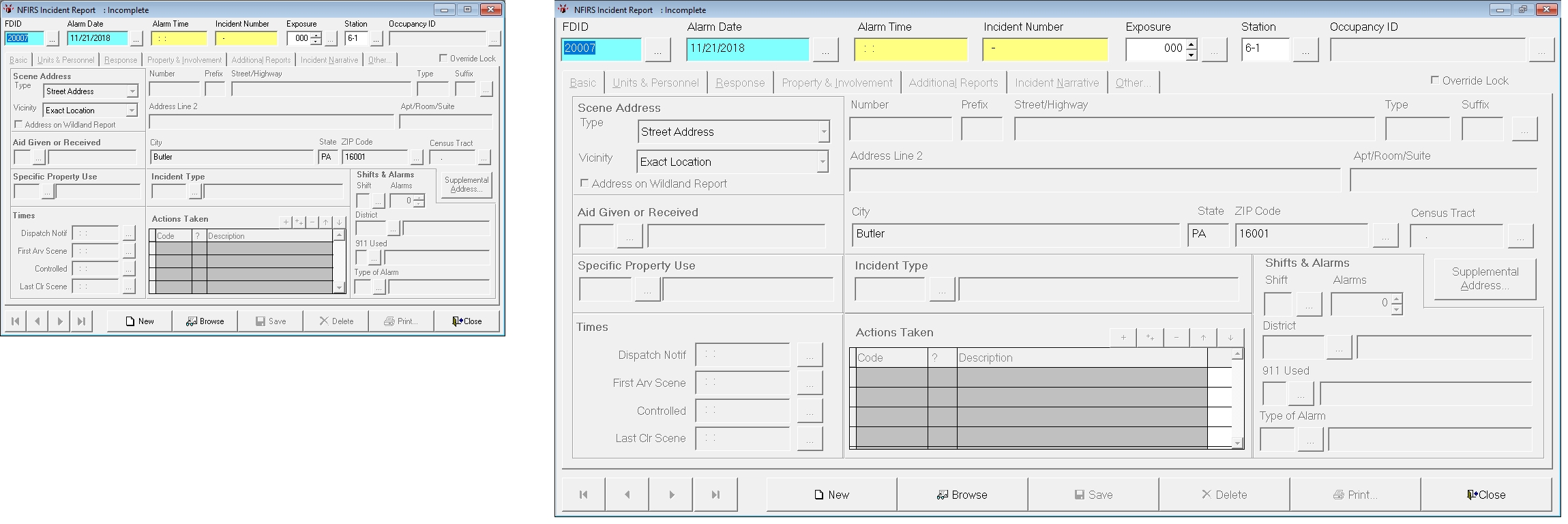The height and width of the screenshot is (524, 1568).
Task: Expand Vicinity dropdown in smaller window
Action: click(132, 110)
